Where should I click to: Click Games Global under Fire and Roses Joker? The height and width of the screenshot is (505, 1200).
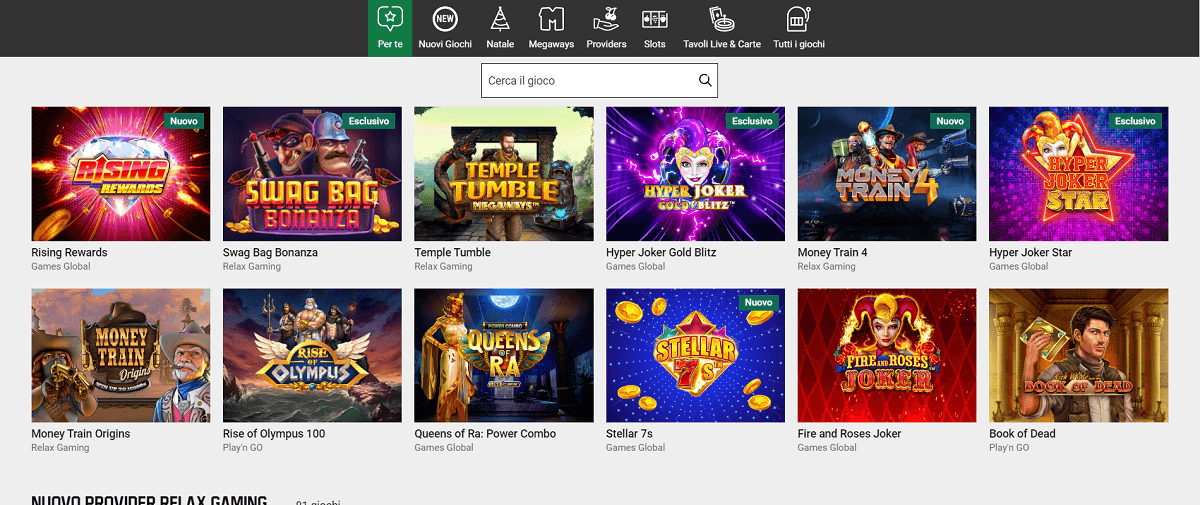tap(828, 448)
